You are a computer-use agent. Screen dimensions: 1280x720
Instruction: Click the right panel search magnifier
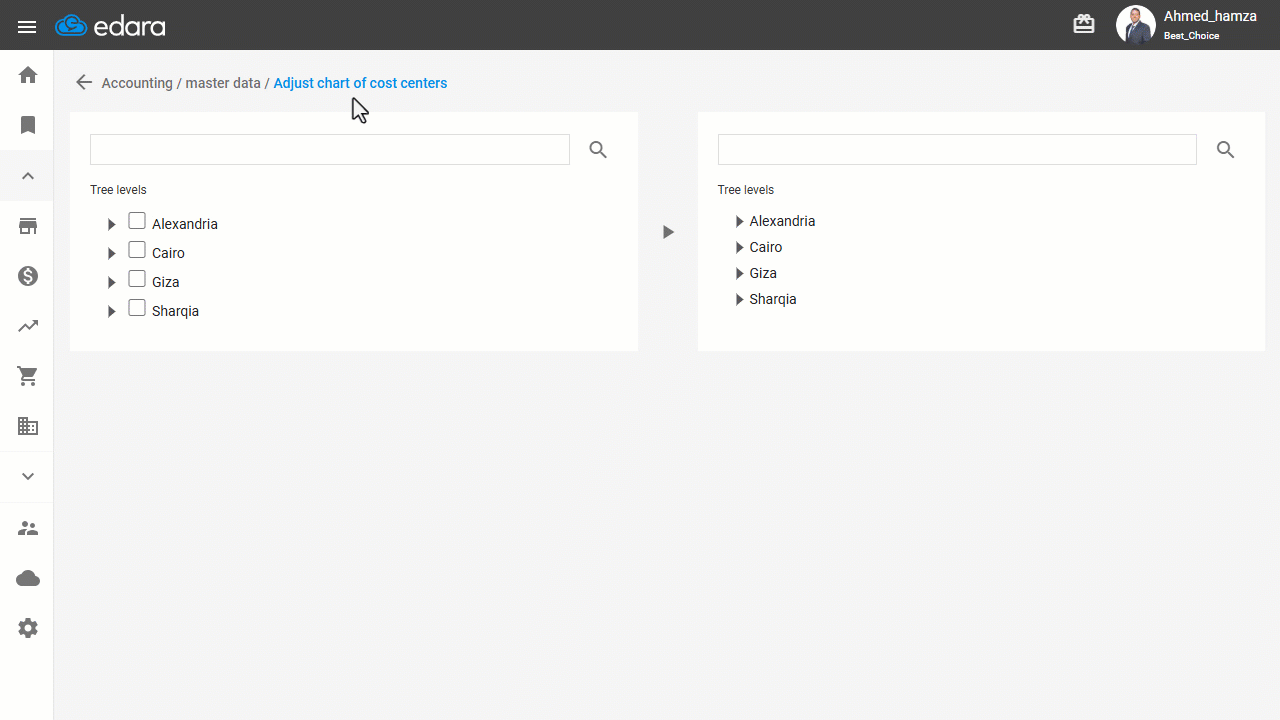click(x=1226, y=150)
